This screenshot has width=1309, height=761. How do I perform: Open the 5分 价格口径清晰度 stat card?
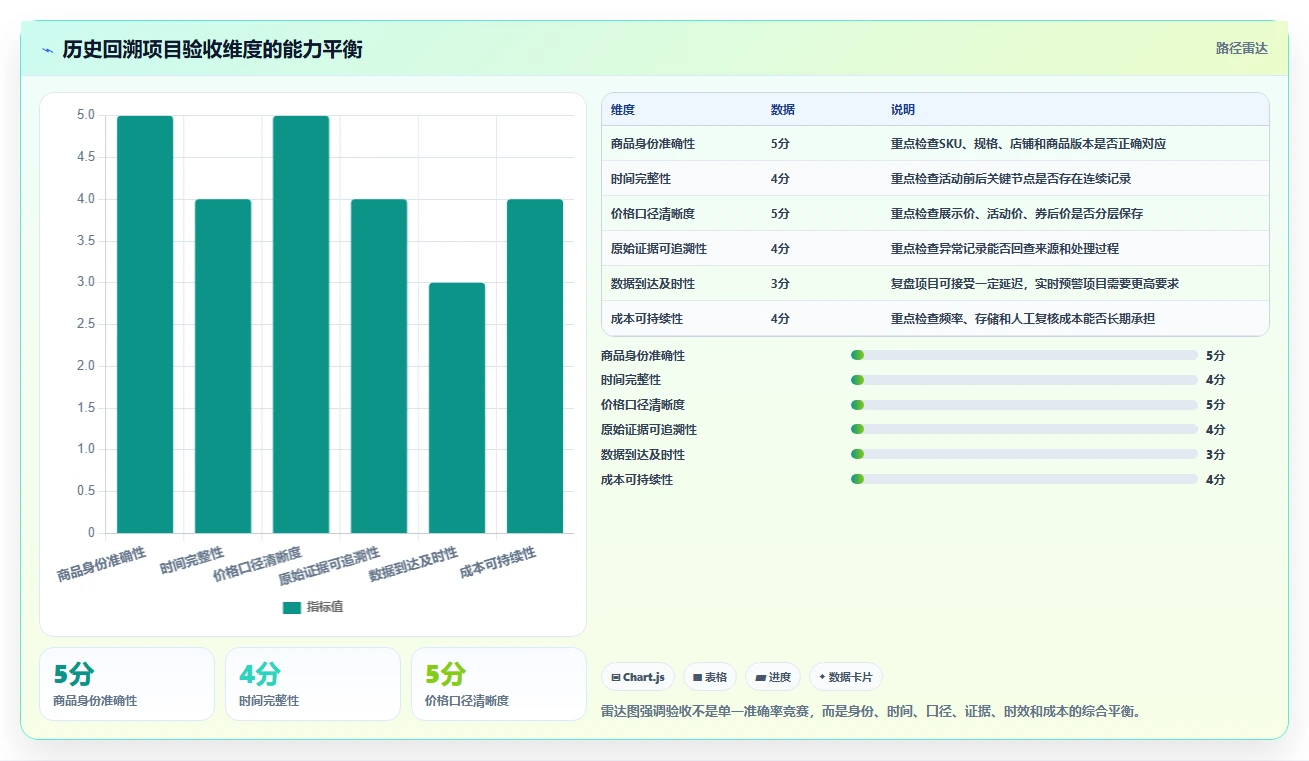tap(499, 684)
